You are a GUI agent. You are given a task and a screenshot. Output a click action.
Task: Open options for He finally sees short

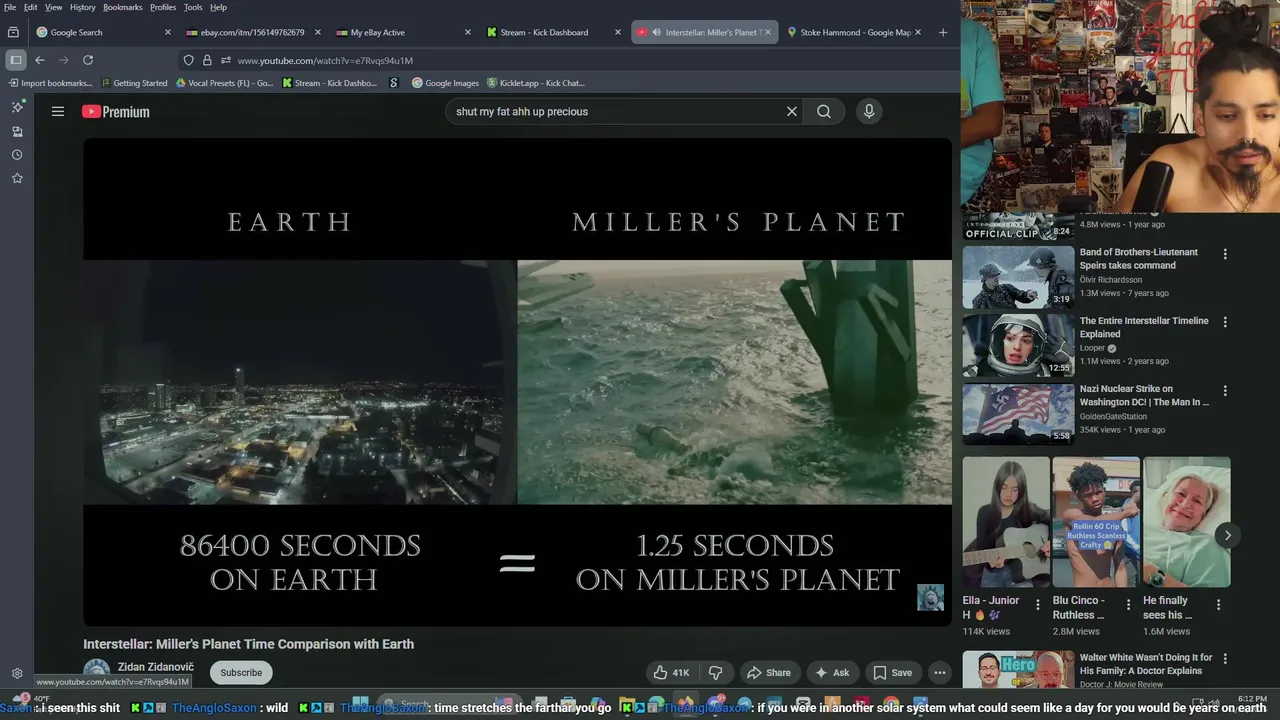(x=1218, y=605)
